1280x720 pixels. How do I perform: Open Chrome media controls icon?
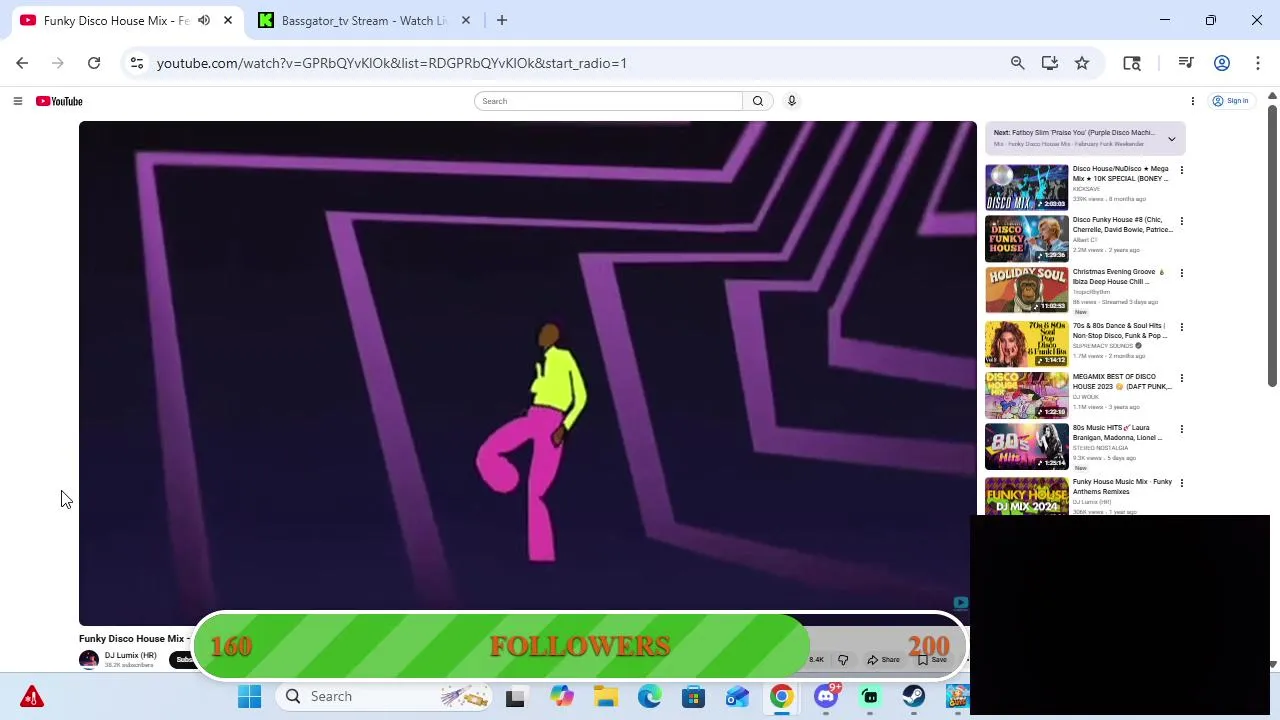click(1186, 63)
